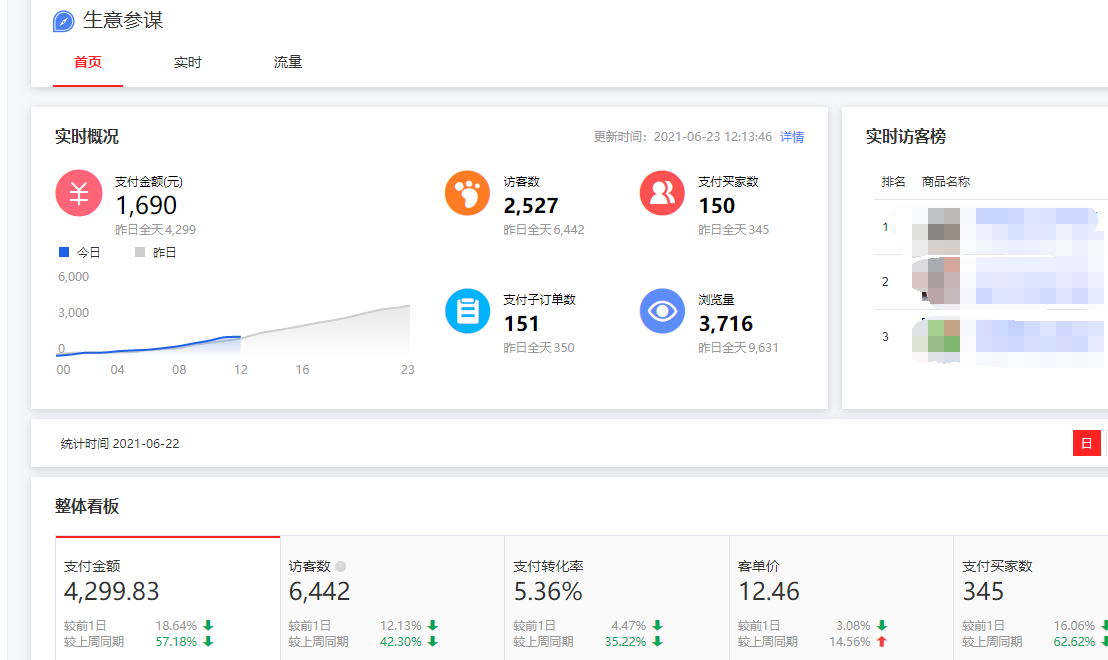Click the 昨日全天 6,442 text

click(x=544, y=230)
